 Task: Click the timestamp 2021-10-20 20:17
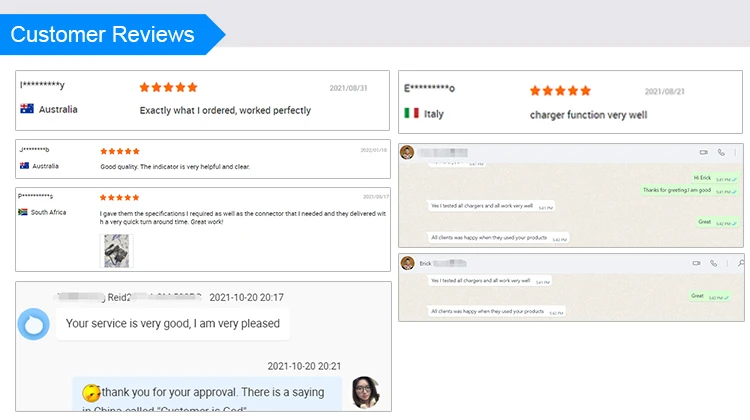point(246,298)
